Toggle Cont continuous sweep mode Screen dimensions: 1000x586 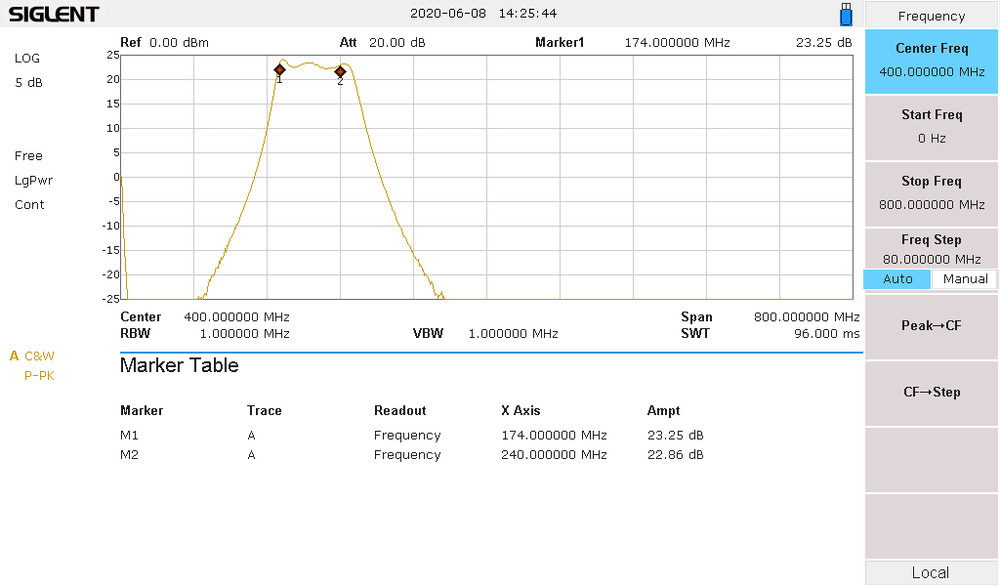point(29,204)
